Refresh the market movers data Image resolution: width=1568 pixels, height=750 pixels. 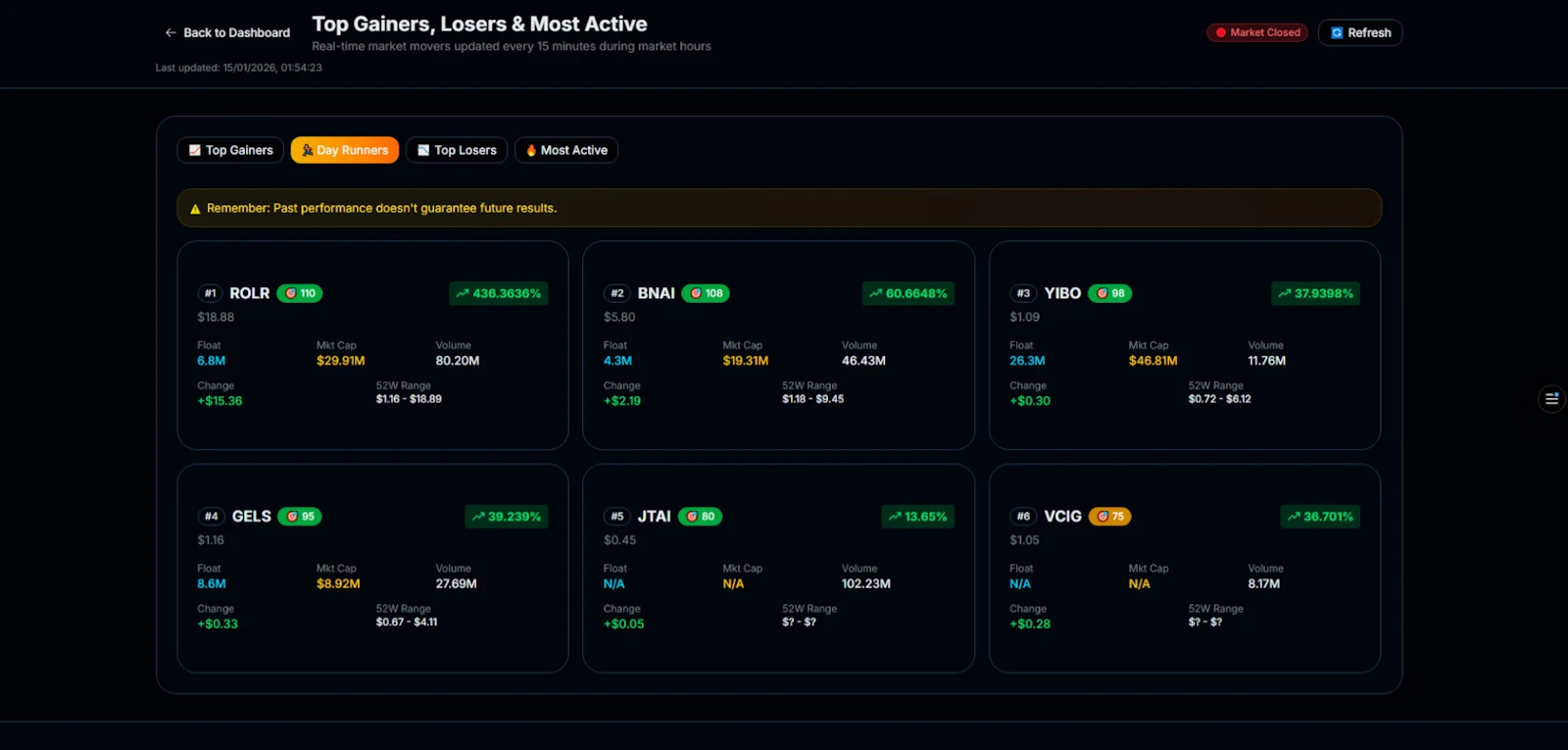pos(1360,32)
